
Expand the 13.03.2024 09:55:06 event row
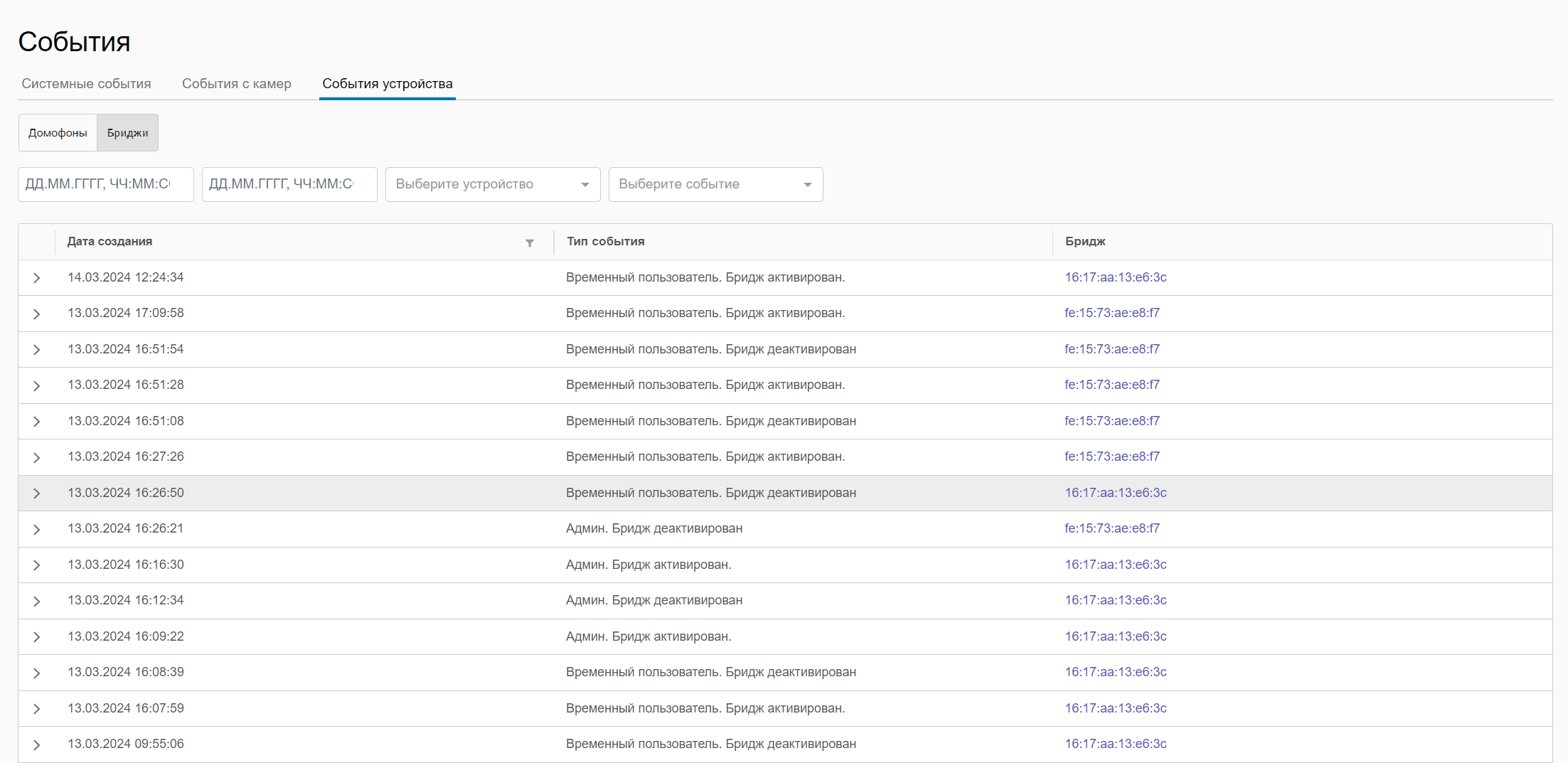point(36,745)
